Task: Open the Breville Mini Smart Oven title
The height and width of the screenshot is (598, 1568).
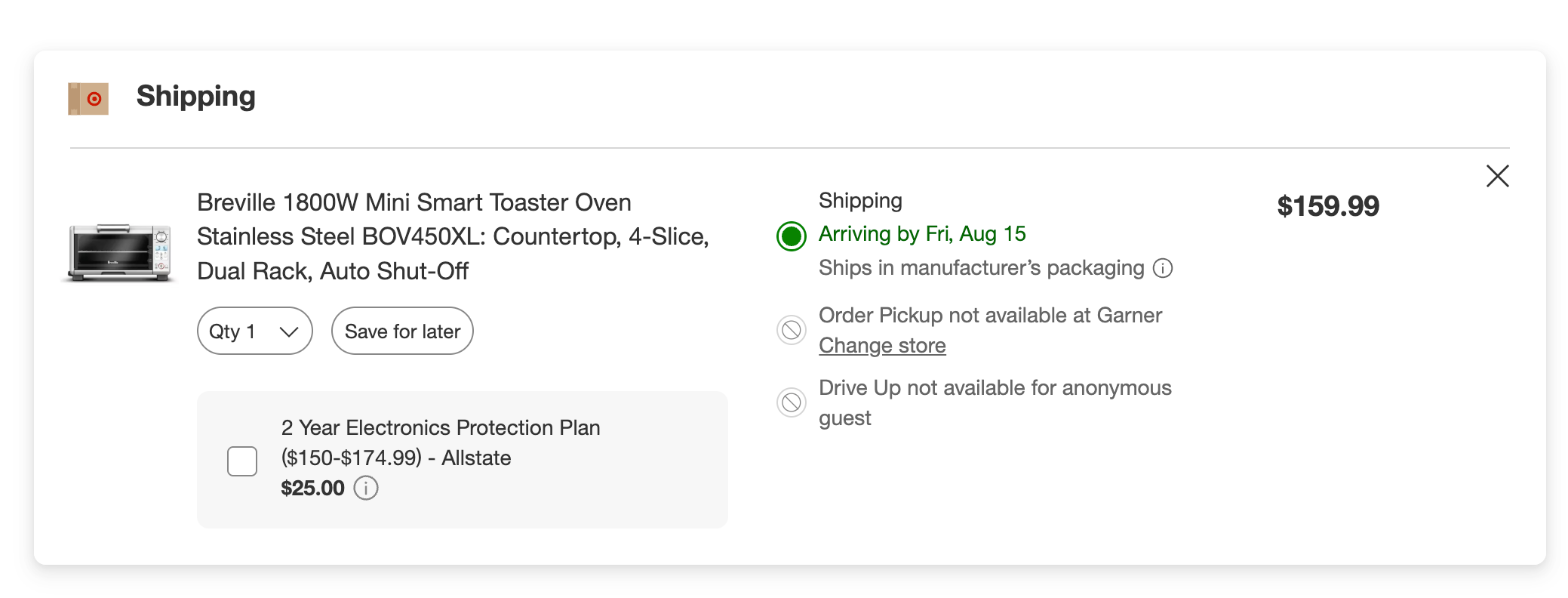Action: click(453, 236)
